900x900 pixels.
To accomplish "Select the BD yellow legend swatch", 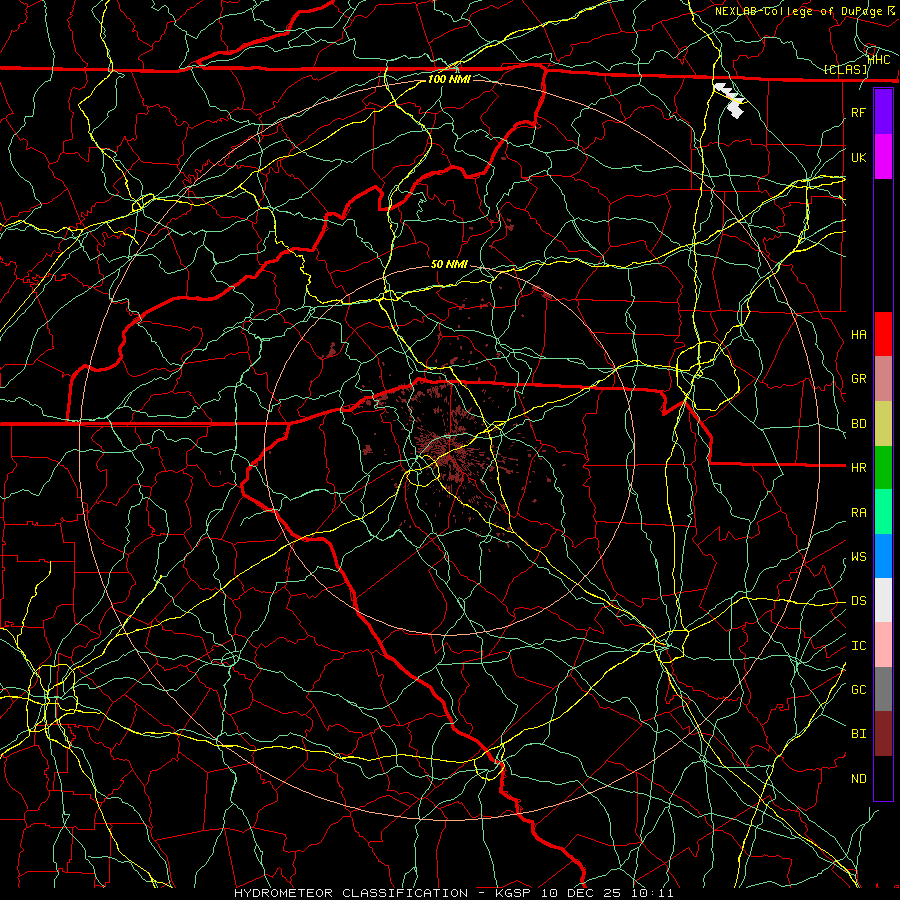I will (883, 424).
